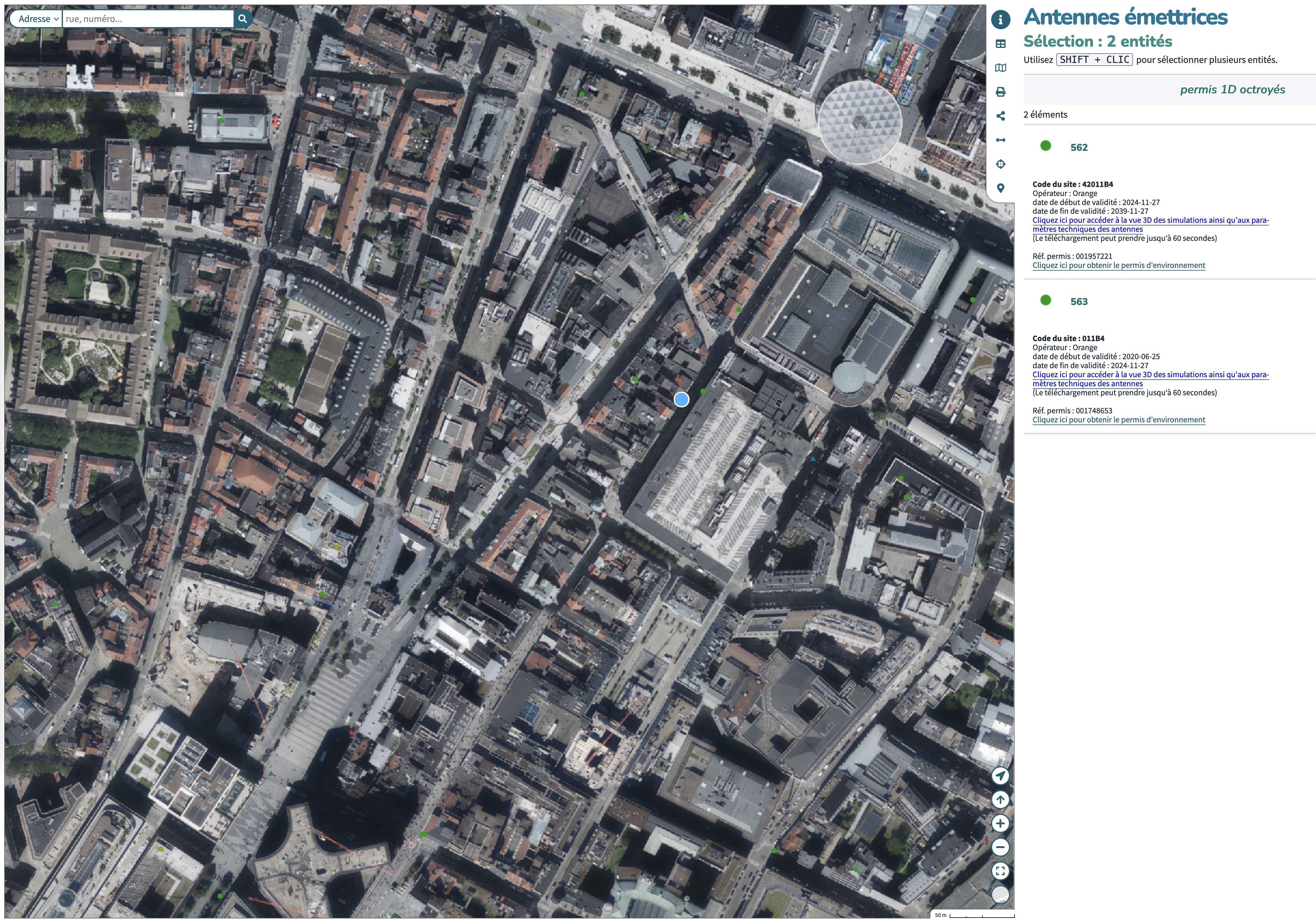The height and width of the screenshot is (920, 1316).
Task: Click green circle next to entity 562
Action: [1045, 146]
